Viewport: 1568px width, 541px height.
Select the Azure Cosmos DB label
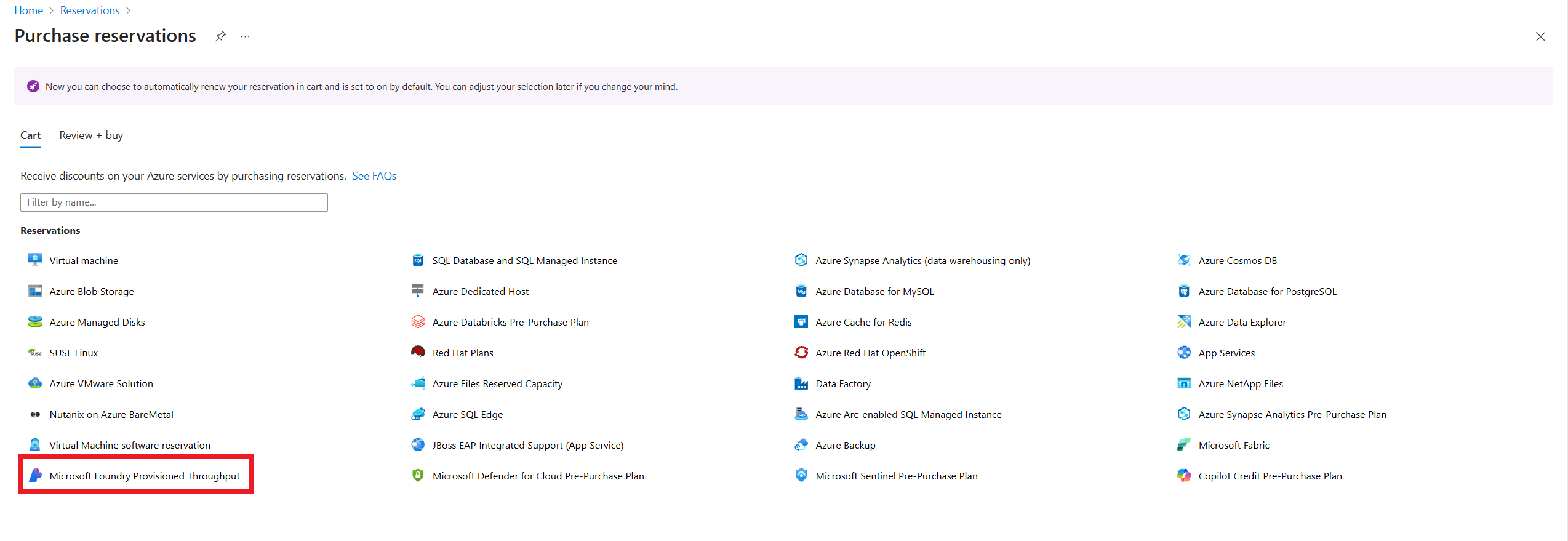tap(1238, 260)
